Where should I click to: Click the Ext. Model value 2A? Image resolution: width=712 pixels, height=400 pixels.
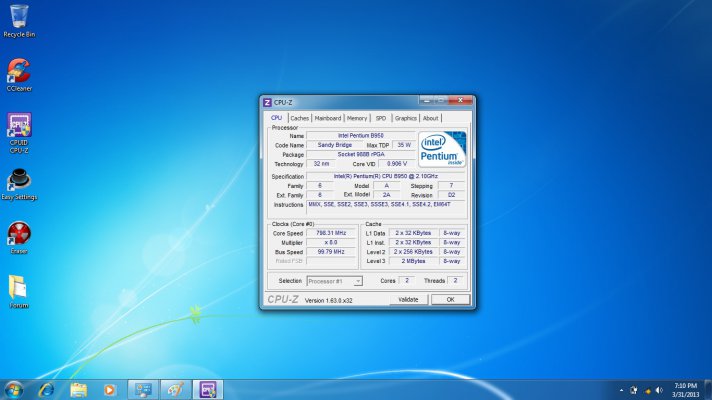click(386, 195)
